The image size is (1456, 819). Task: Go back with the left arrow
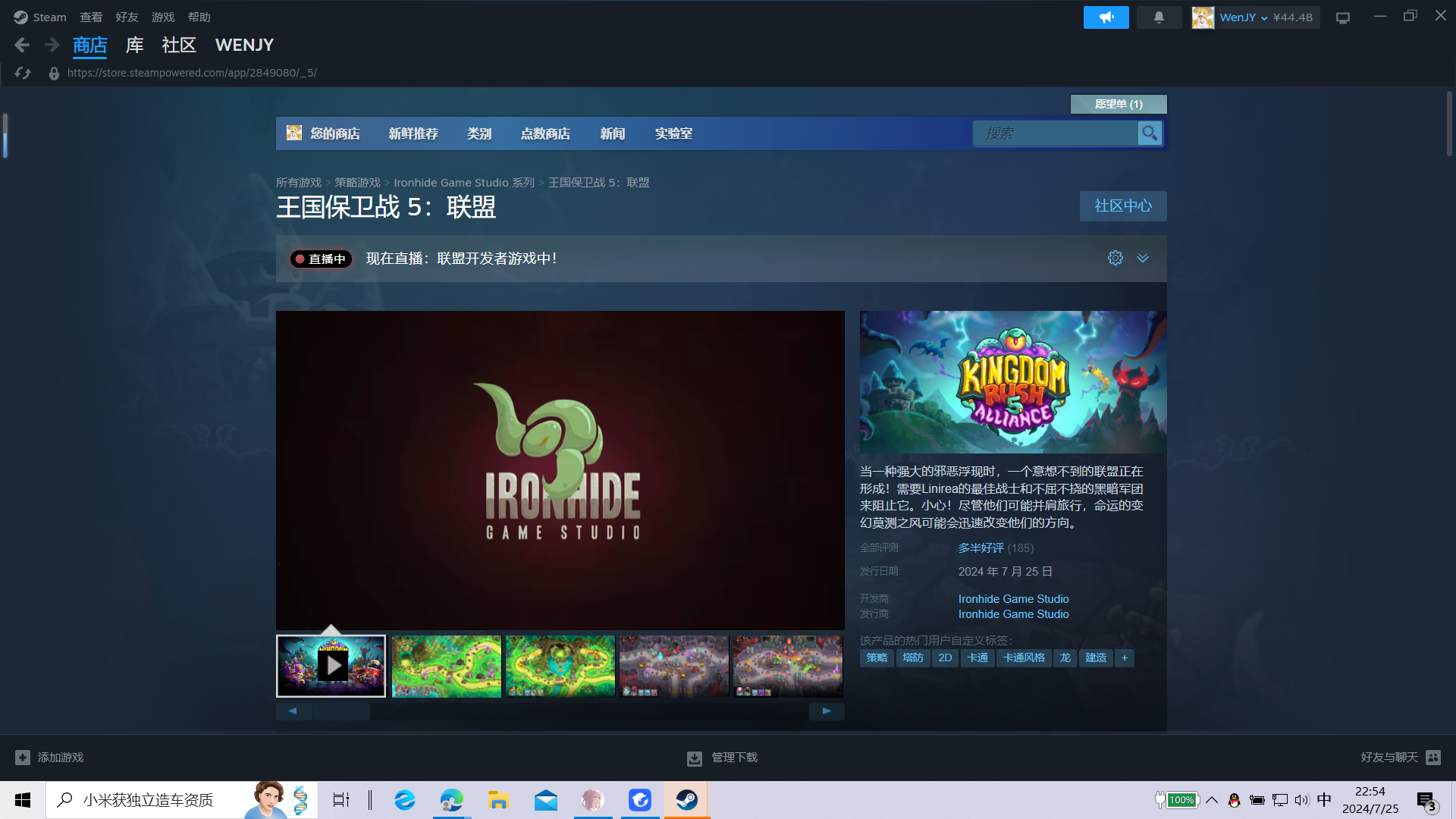(x=22, y=45)
